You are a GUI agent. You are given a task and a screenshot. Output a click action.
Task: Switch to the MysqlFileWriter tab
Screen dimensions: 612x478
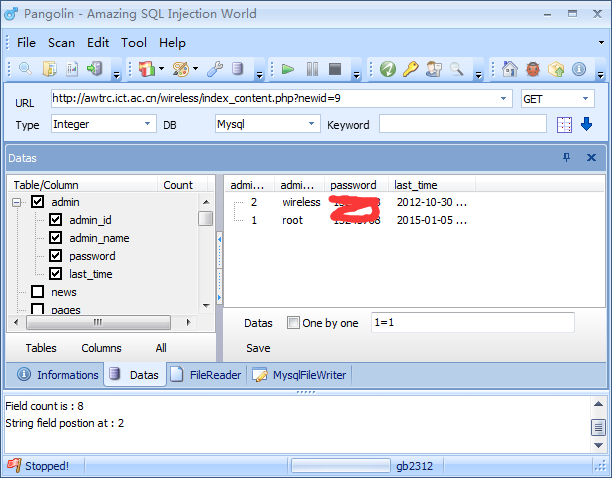point(299,375)
